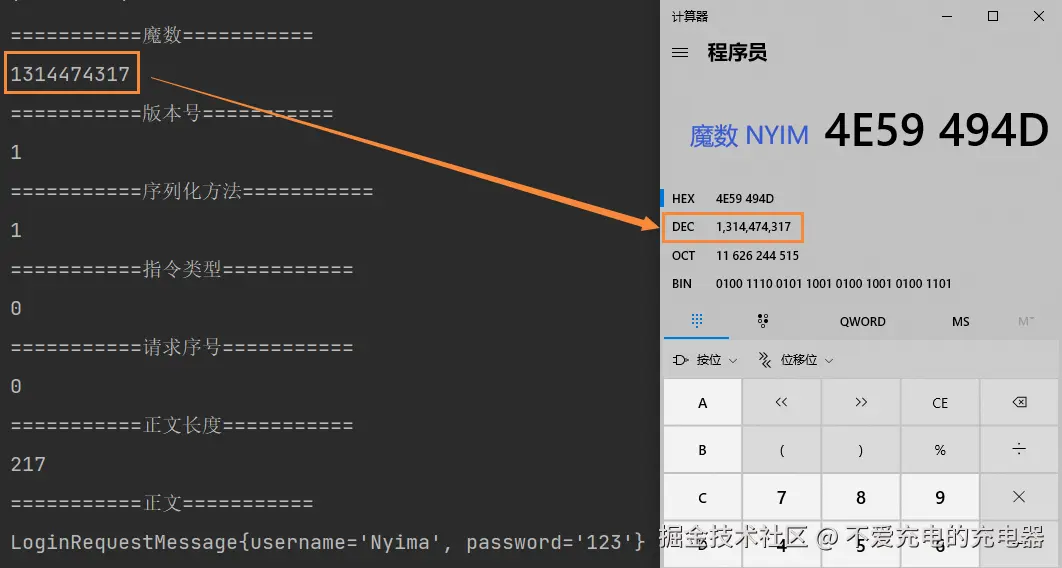Click the hex digit C key
This screenshot has height=568, width=1062.
pos(702,498)
